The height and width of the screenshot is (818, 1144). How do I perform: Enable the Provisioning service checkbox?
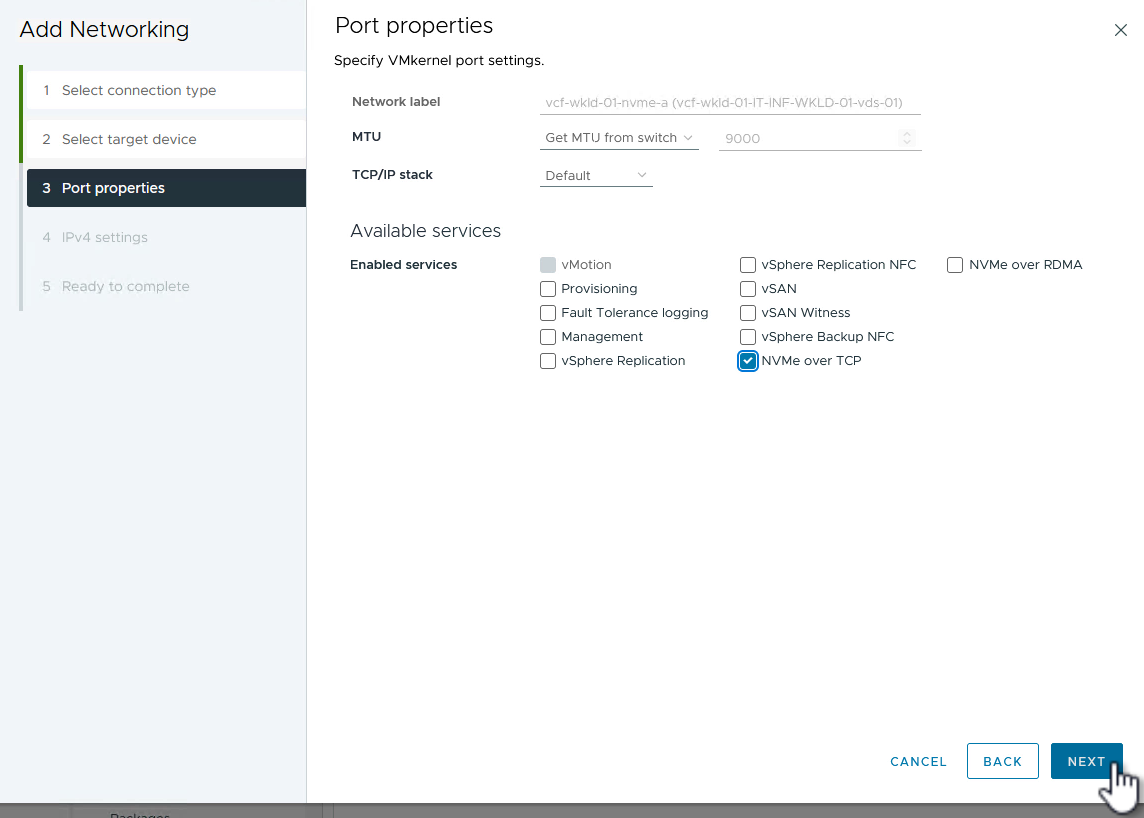pos(548,289)
